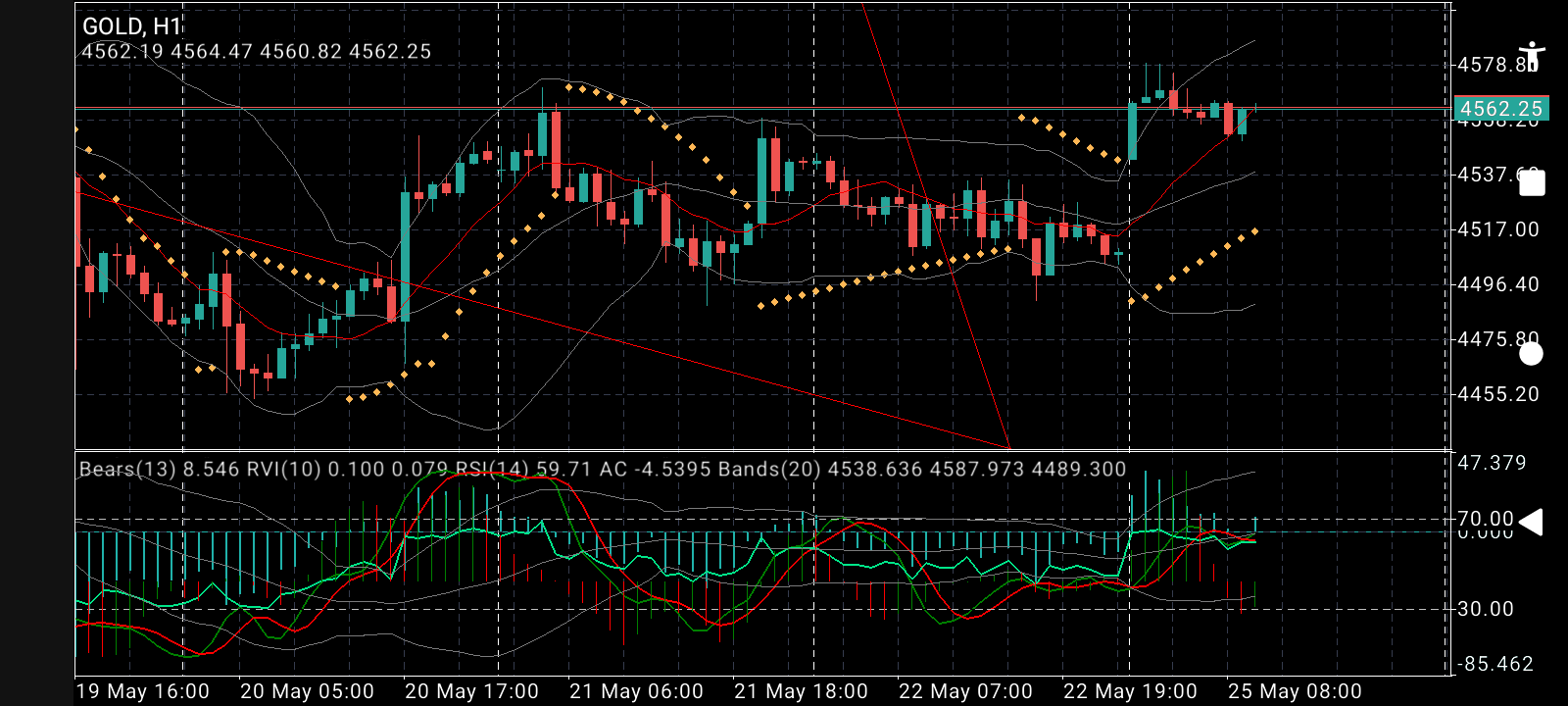Viewport: 1568px width, 706px height.
Task: Tap the 21 May 18:00 time label
Action: (802, 691)
